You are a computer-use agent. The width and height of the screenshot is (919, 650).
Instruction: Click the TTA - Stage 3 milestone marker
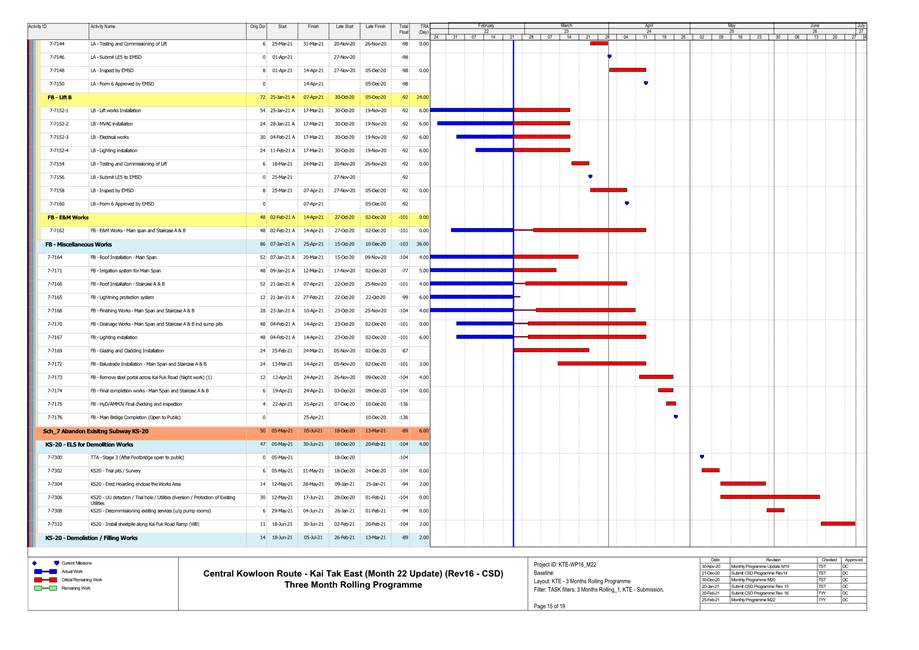pos(702,457)
